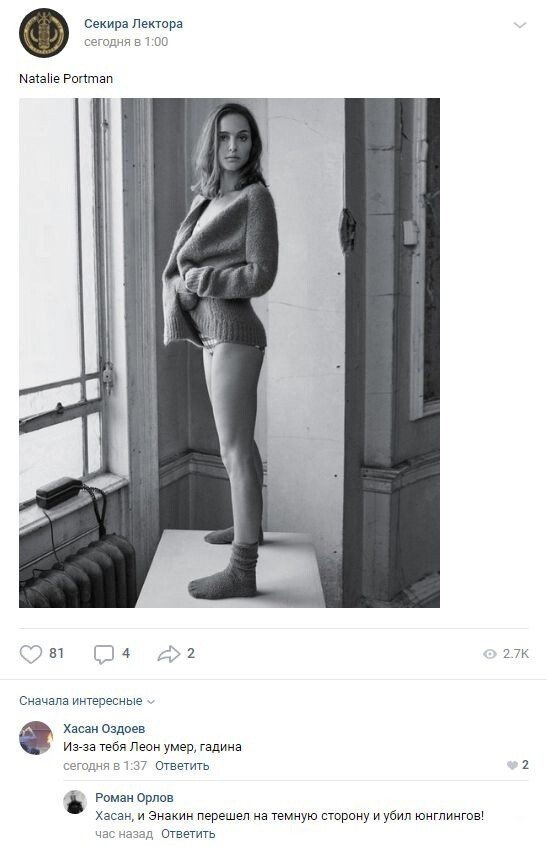Like the post with heart icon

[31, 654]
